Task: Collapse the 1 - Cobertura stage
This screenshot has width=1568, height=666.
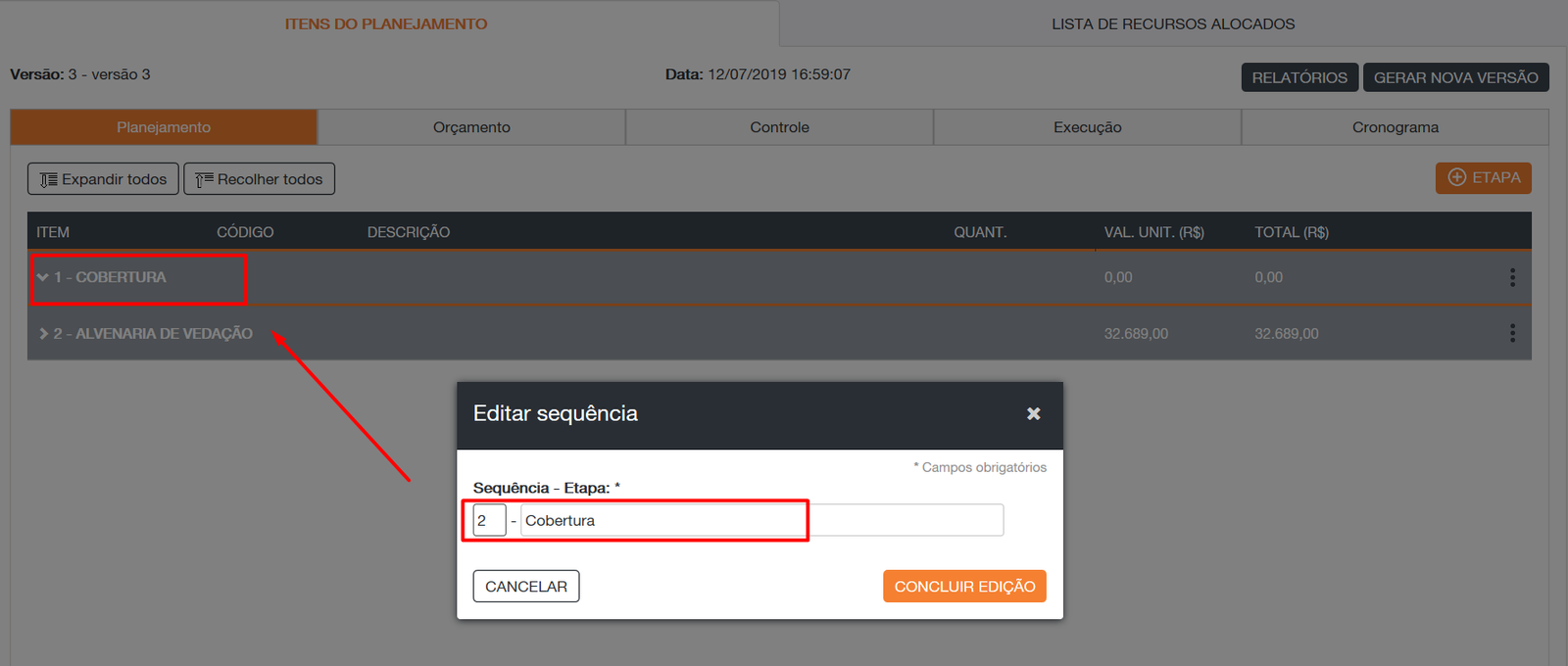Action: click(x=43, y=278)
